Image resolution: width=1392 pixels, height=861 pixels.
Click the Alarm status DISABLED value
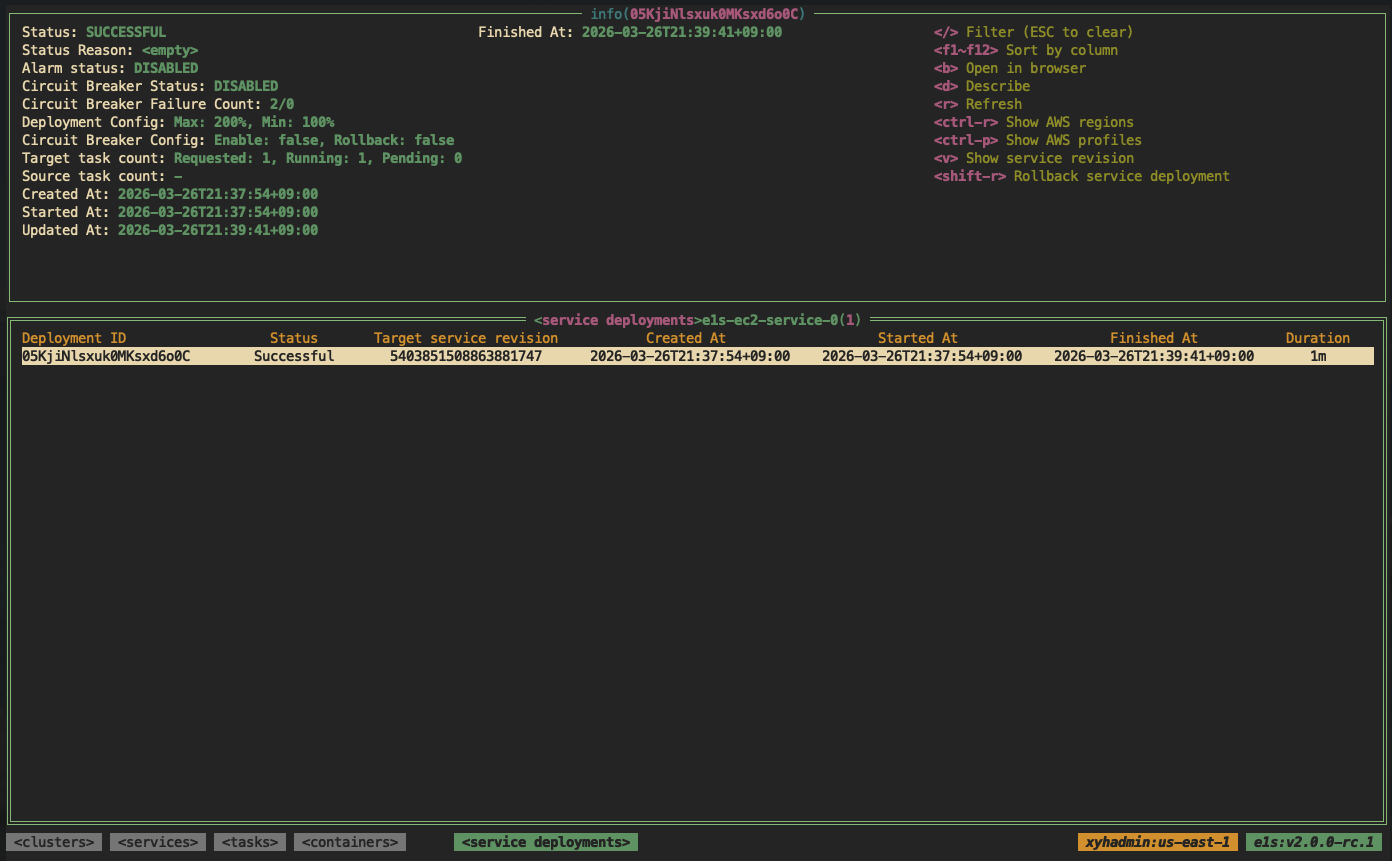pos(166,68)
